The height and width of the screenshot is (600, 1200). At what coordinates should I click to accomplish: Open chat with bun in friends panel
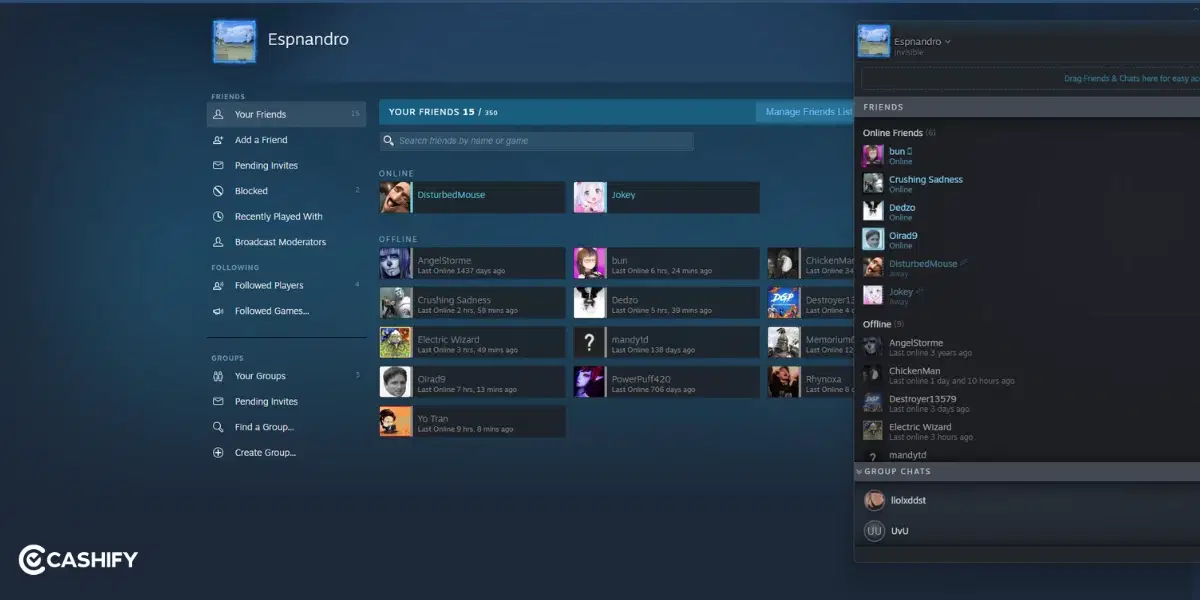point(1029,156)
